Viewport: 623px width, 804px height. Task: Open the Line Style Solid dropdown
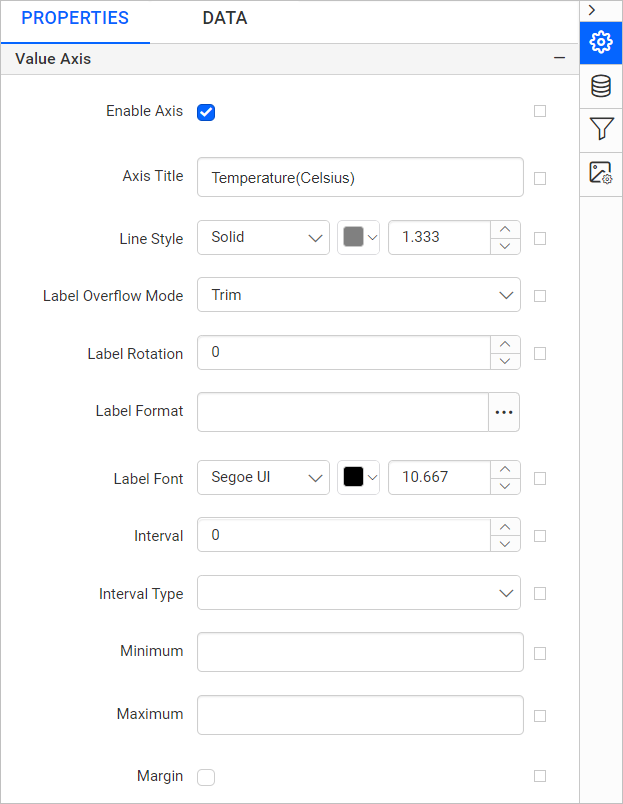(x=263, y=237)
